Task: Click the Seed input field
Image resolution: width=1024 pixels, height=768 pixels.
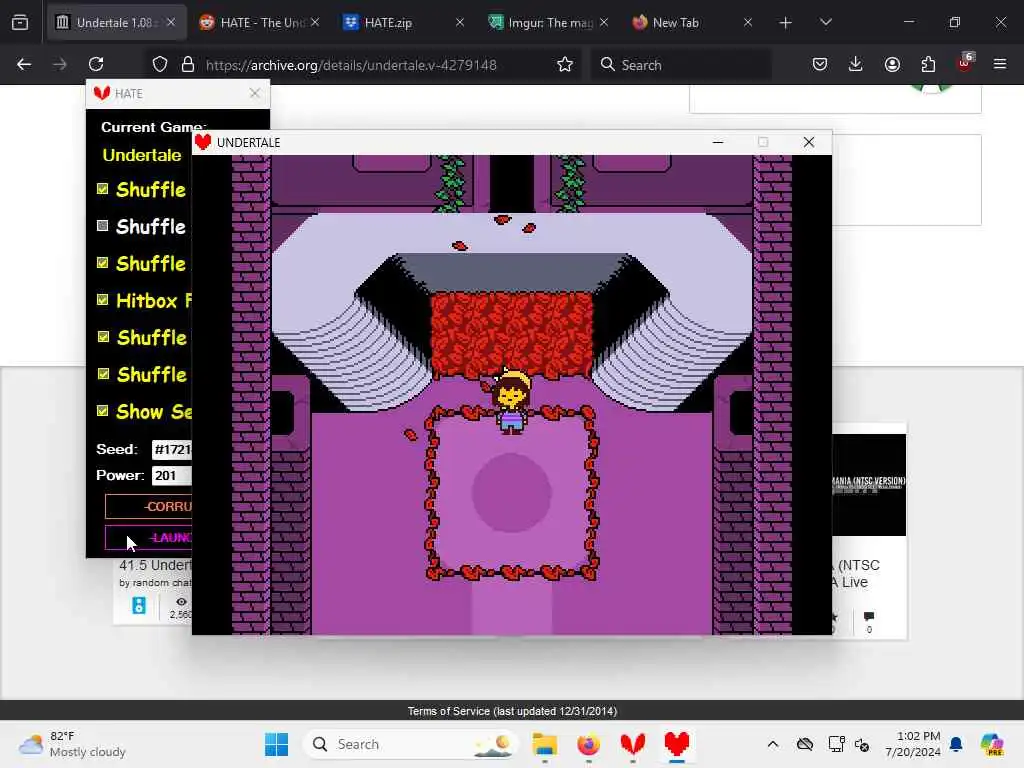Action: [x=172, y=449]
